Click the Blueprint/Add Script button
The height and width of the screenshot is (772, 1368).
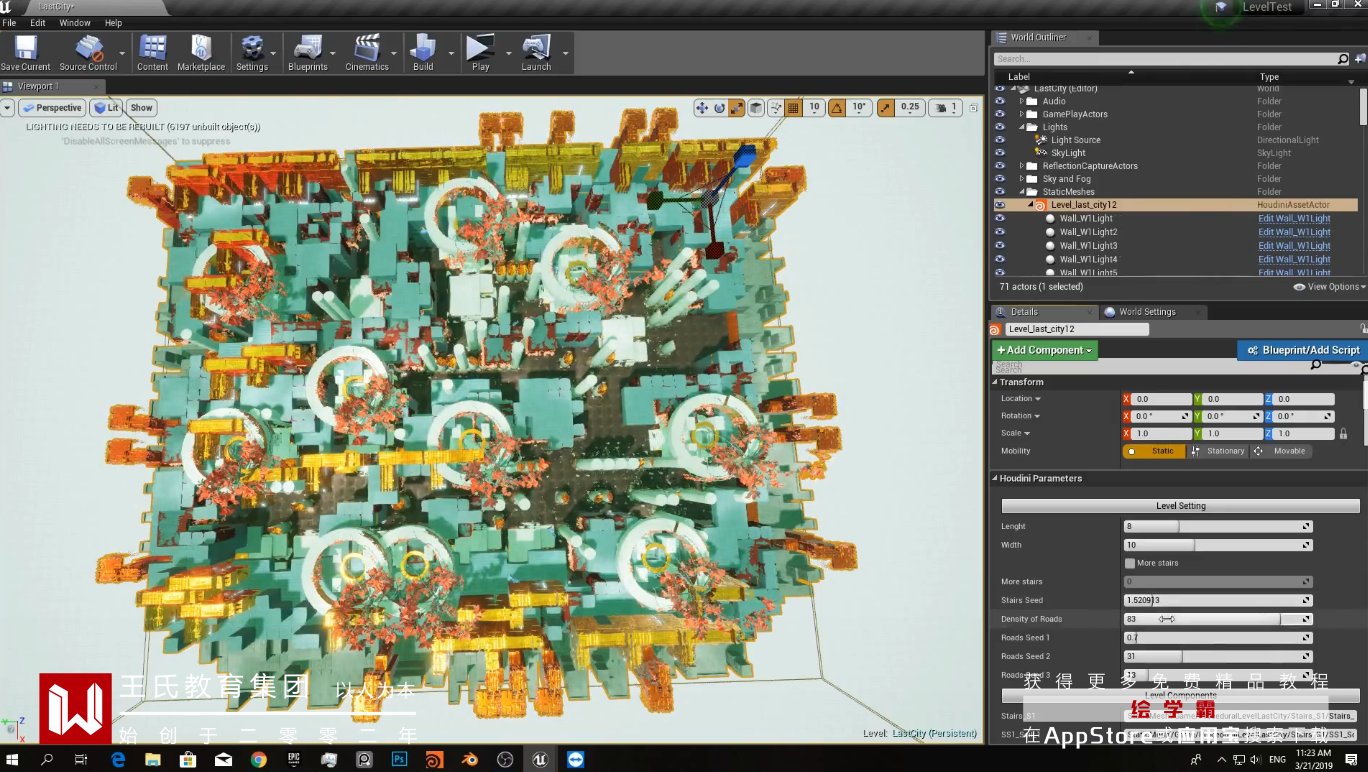click(x=1302, y=350)
